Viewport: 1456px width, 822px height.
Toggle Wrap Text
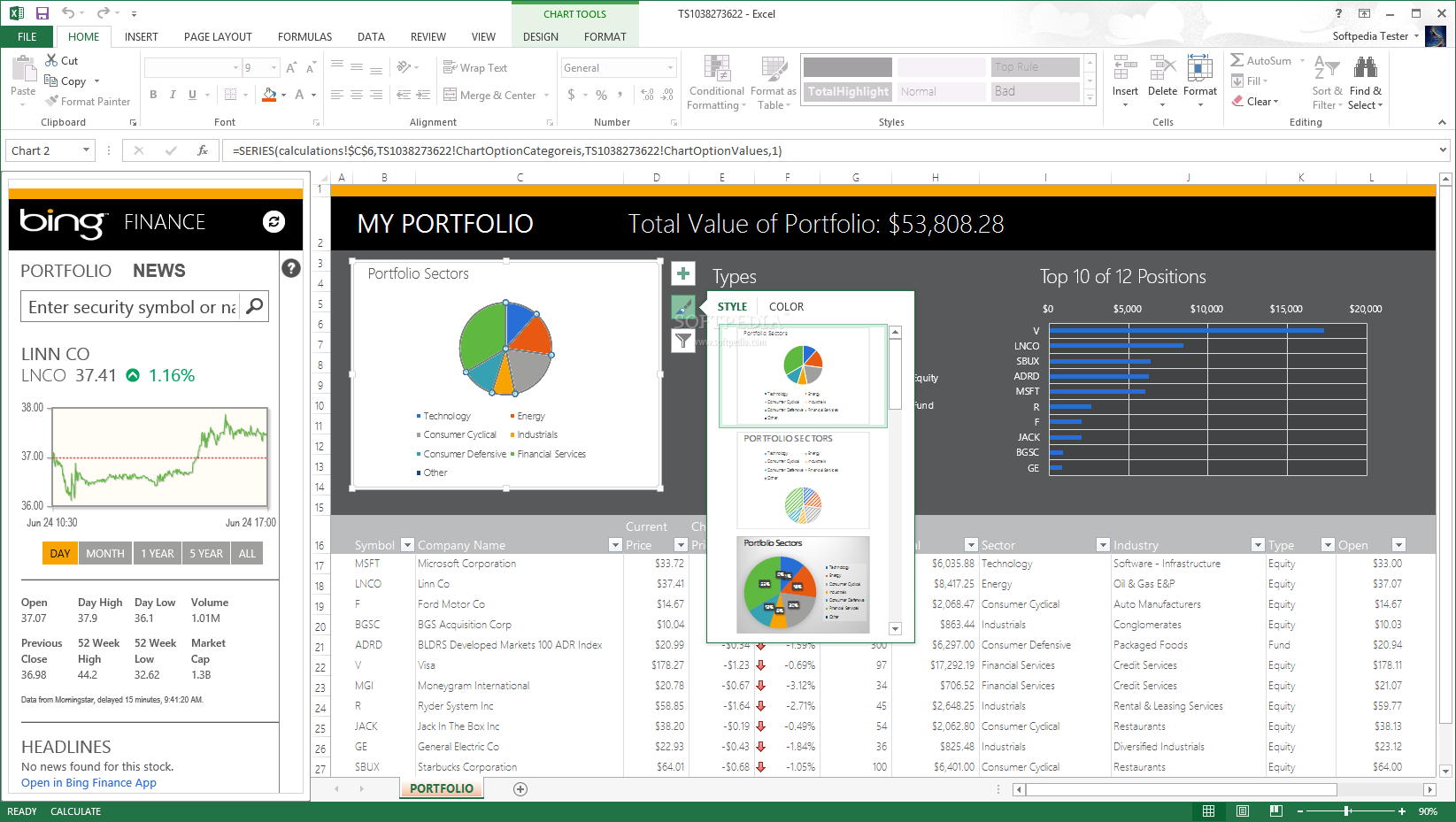(x=474, y=67)
